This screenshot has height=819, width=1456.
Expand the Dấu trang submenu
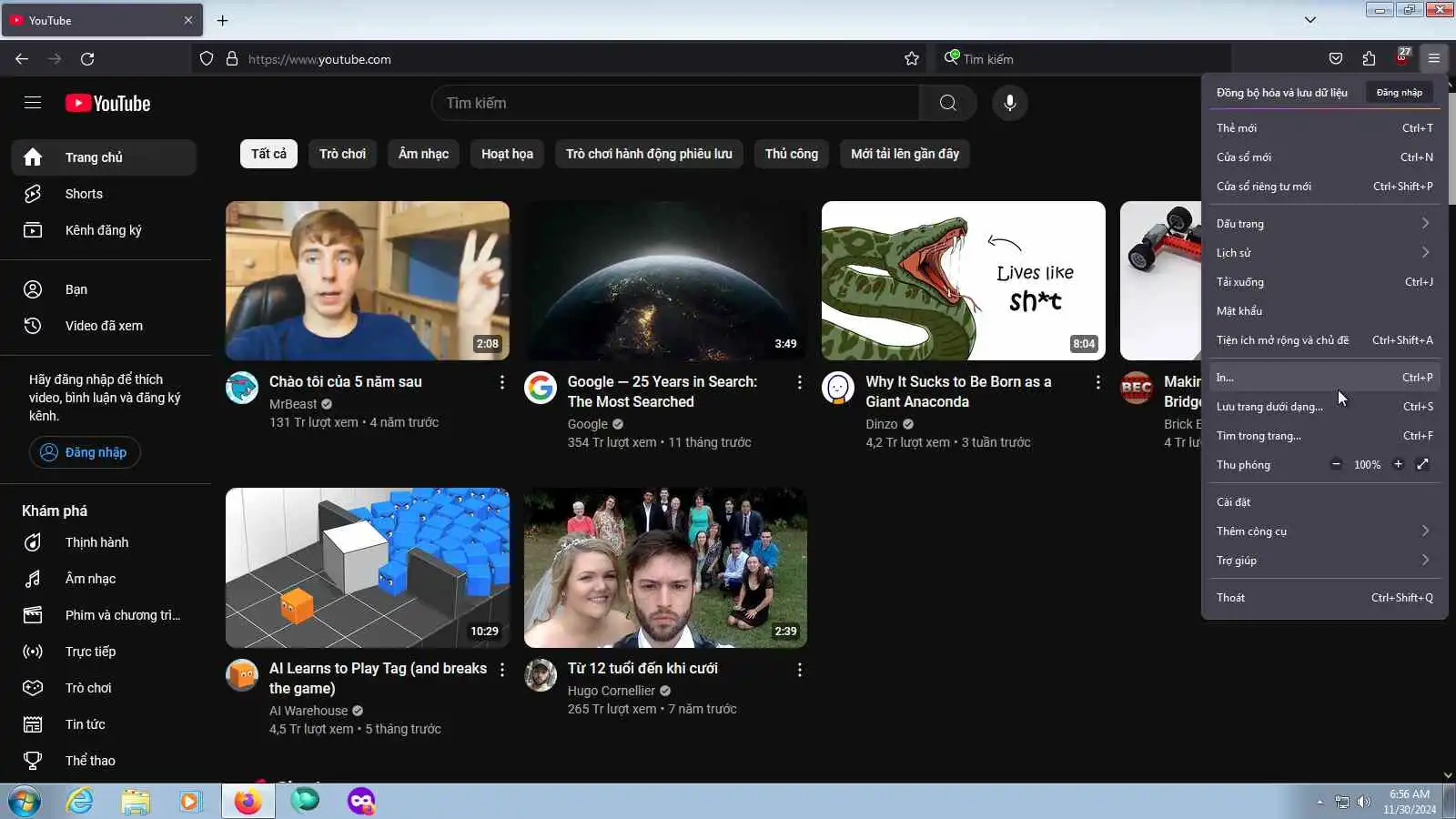pos(1324,224)
